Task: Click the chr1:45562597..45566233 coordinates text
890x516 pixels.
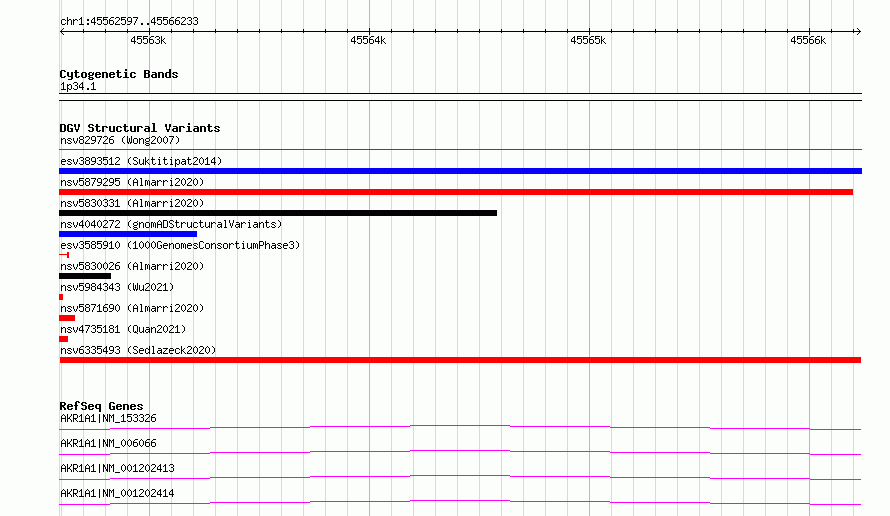Action: pos(129,22)
